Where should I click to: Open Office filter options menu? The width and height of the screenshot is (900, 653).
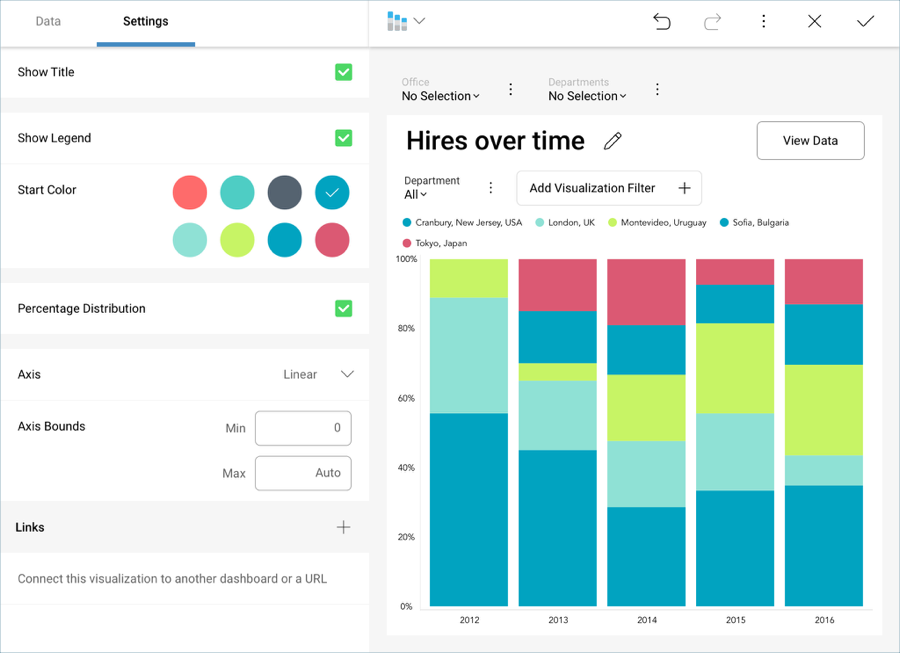[511, 89]
